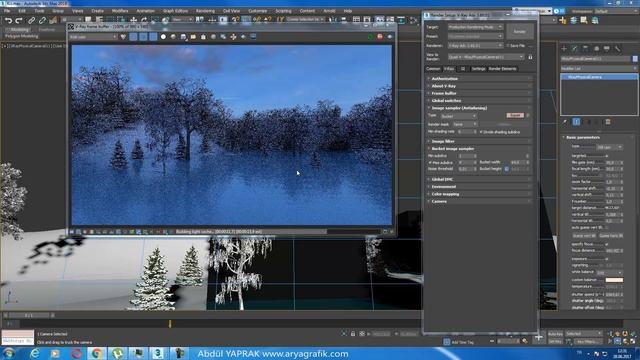The height and width of the screenshot is (360, 640).
Task: Select the Link tool (chain icon)
Action: [31, 20]
